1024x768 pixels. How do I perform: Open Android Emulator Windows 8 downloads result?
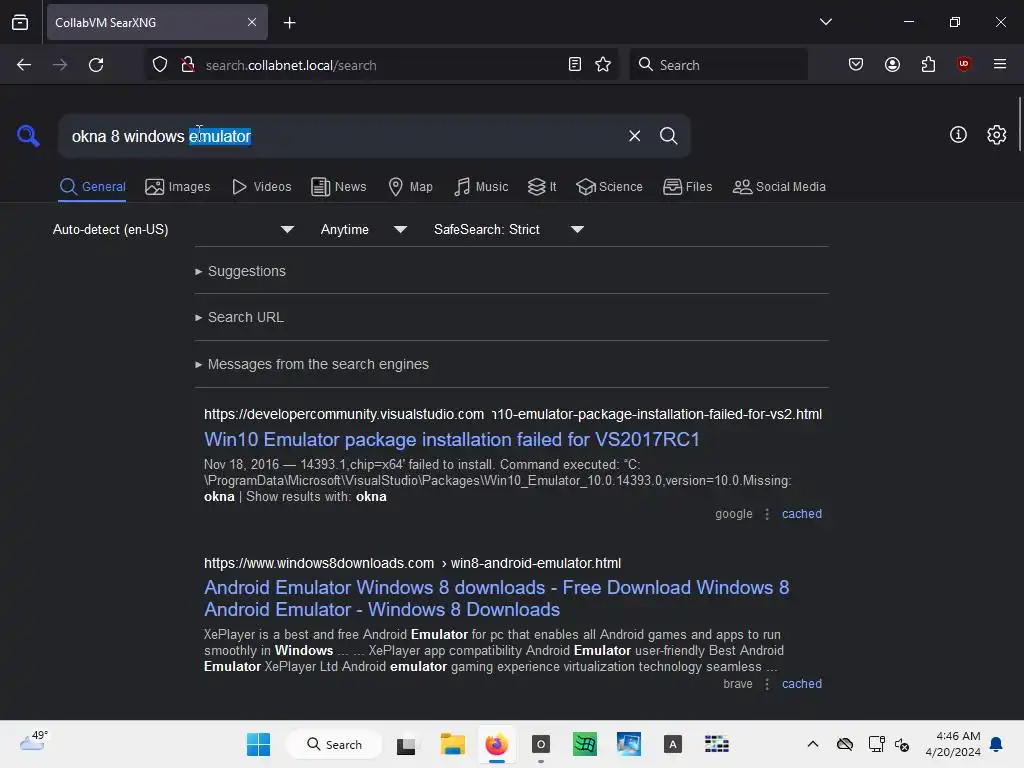click(x=496, y=598)
